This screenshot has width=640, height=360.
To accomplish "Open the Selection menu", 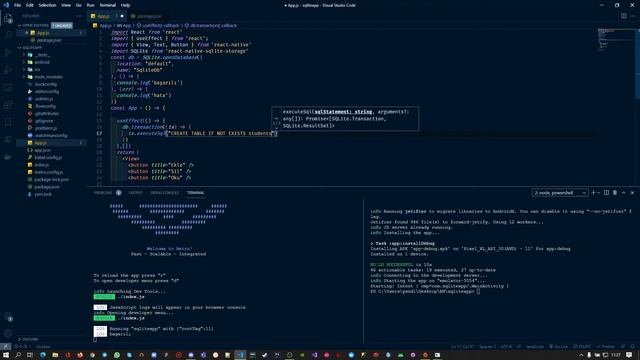I will click(47, 5).
